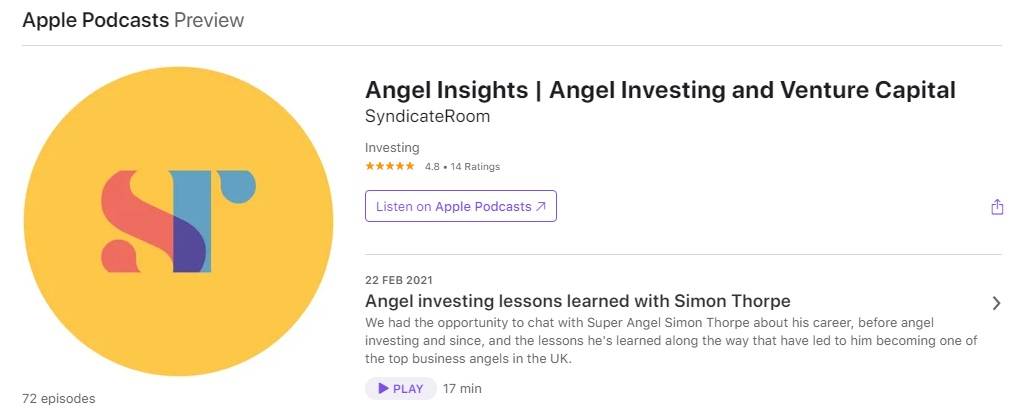Click the play triangle icon

tap(383, 389)
